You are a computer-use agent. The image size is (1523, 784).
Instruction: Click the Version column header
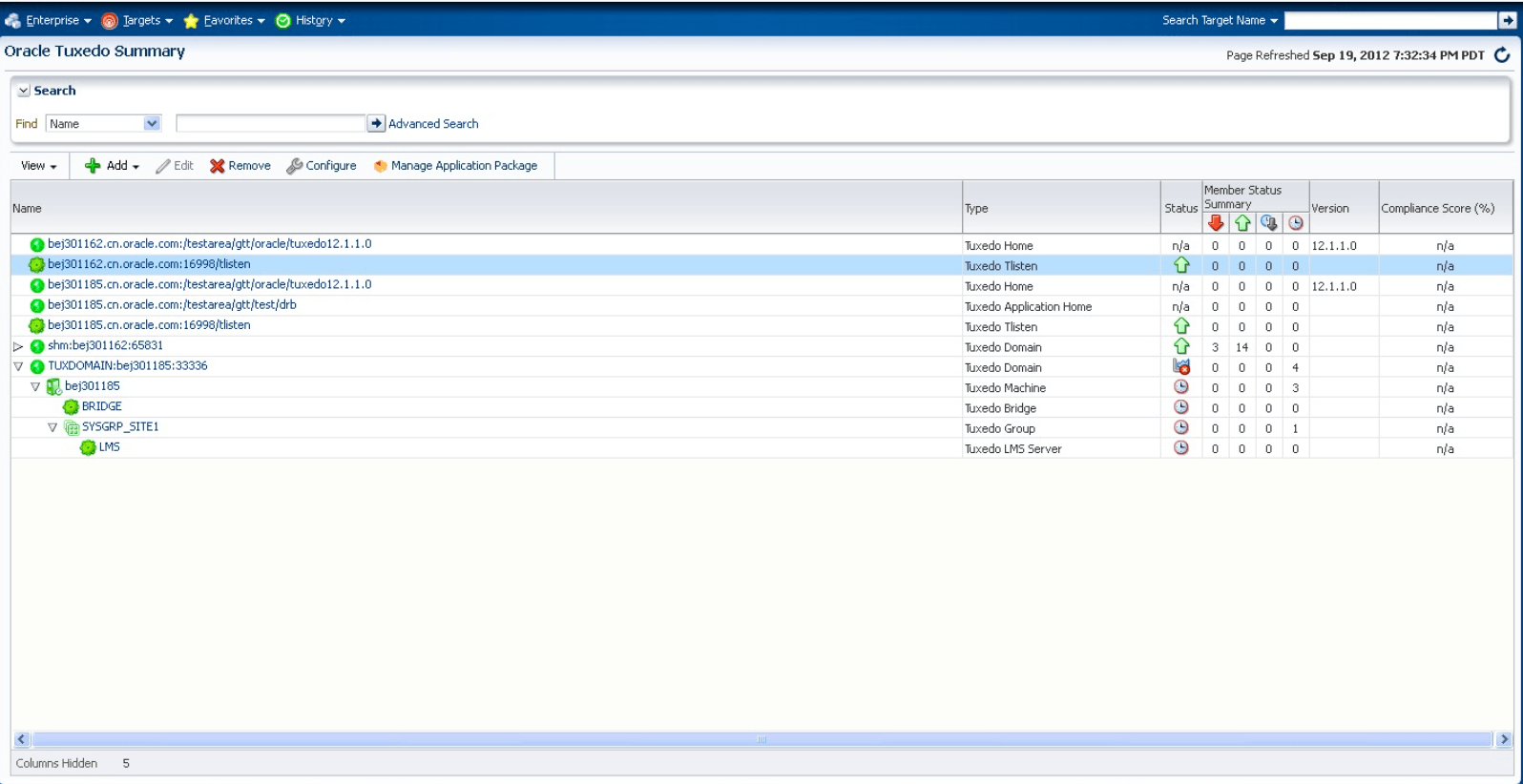pyautogui.click(x=1344, y=208)
